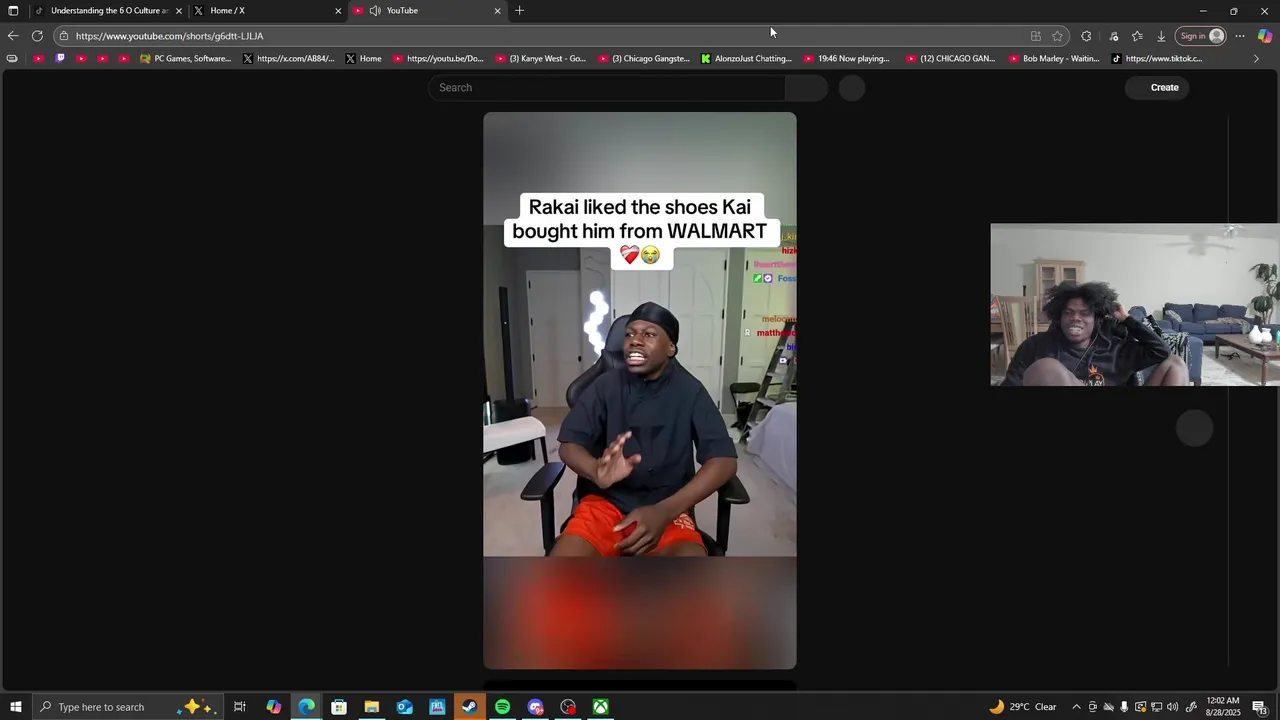The height and width of the screenshot is (720, 1280).
Task: Open the Edge tab actions menu icon
Action: (13, 11)
